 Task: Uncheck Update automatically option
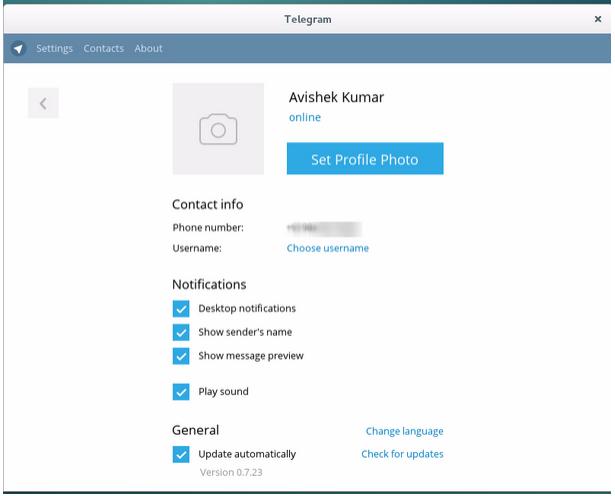click(181, 454)
